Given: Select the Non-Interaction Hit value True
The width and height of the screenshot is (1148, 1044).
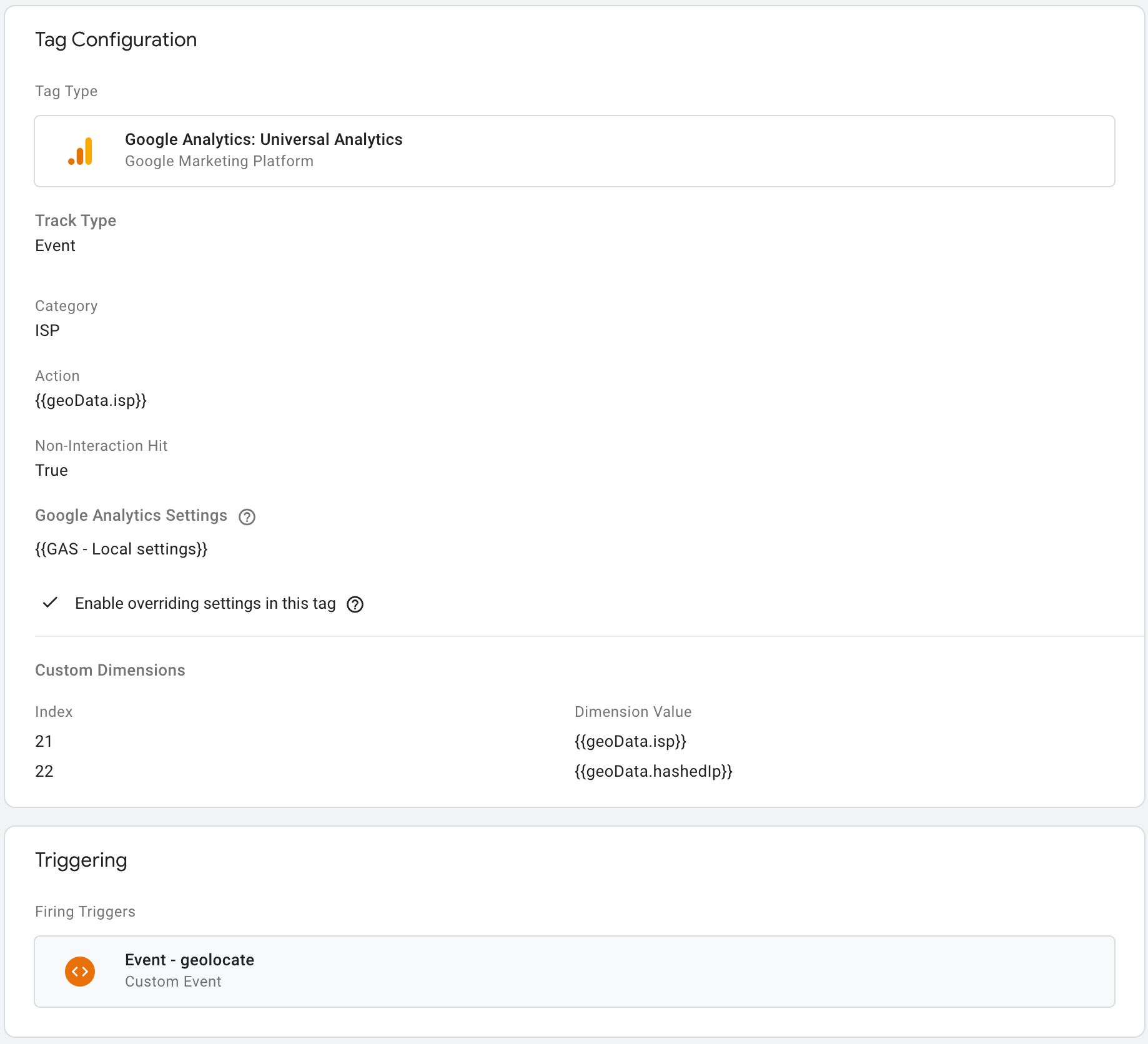Looking at the screenshot, I should [51, 471].
